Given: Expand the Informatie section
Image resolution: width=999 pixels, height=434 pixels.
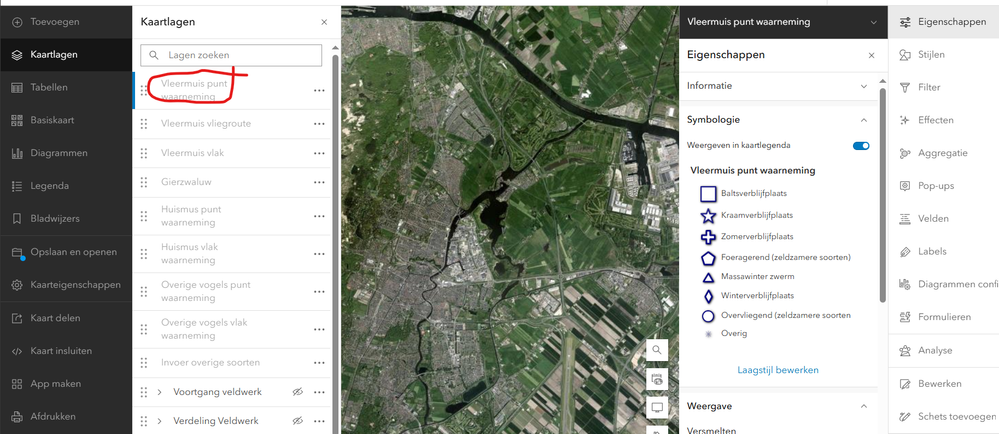Looking at the screenshot, I should click(x=778, y=86).
